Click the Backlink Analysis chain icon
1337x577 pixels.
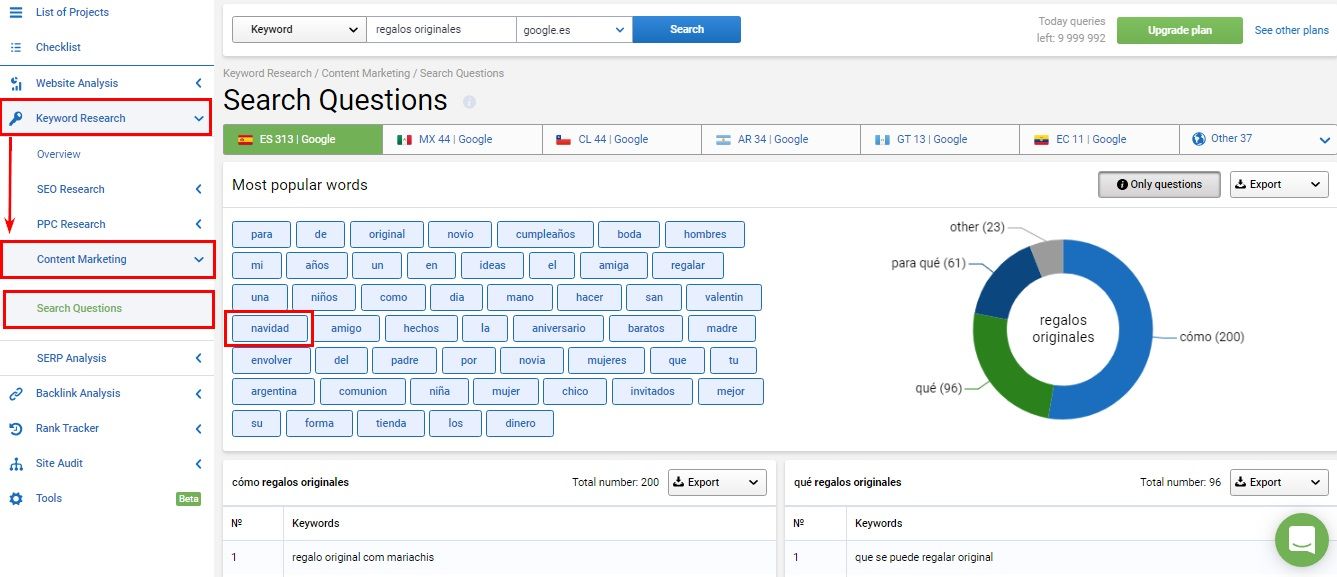point(16,393)
